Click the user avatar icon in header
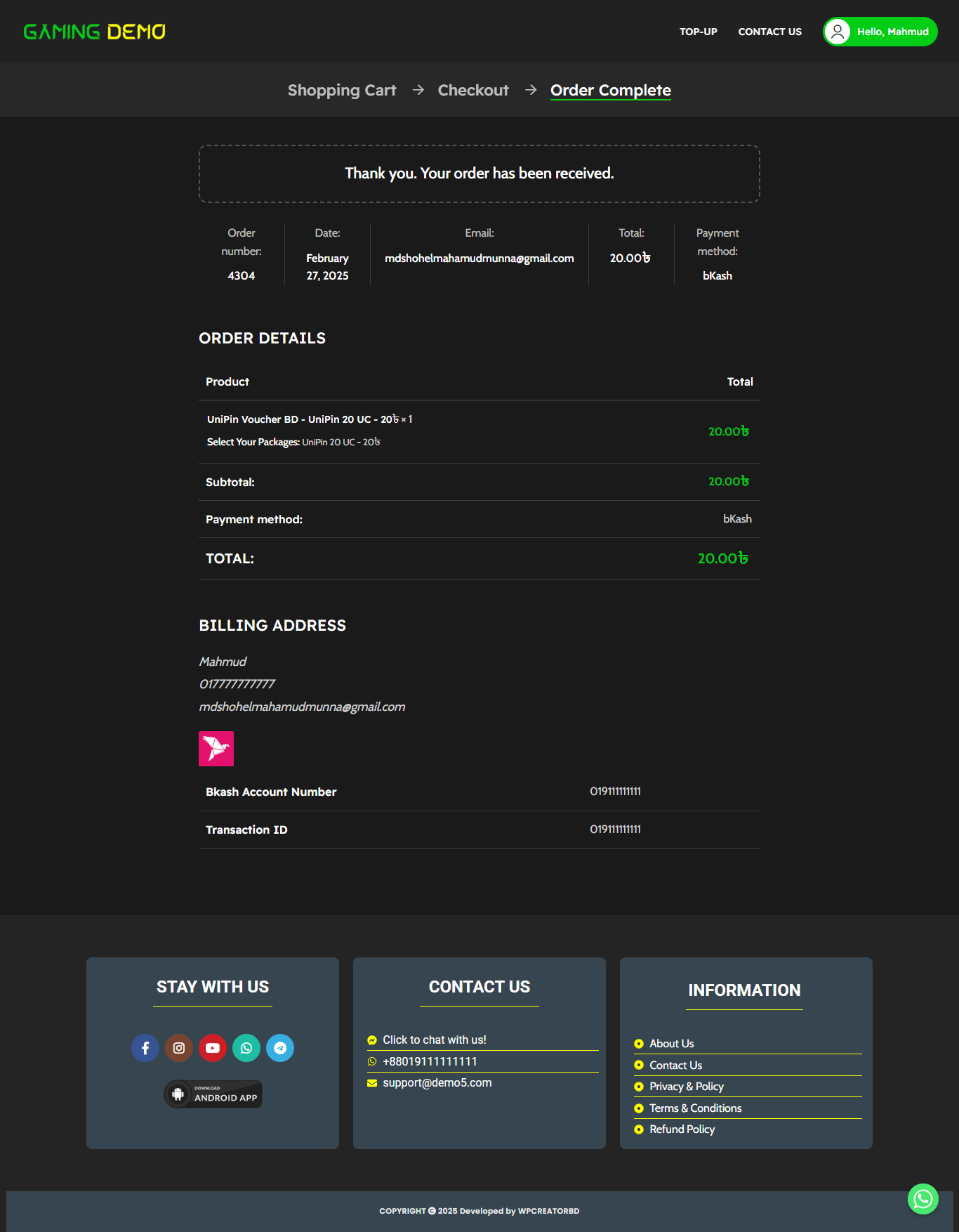 click(x=838, y=32)
